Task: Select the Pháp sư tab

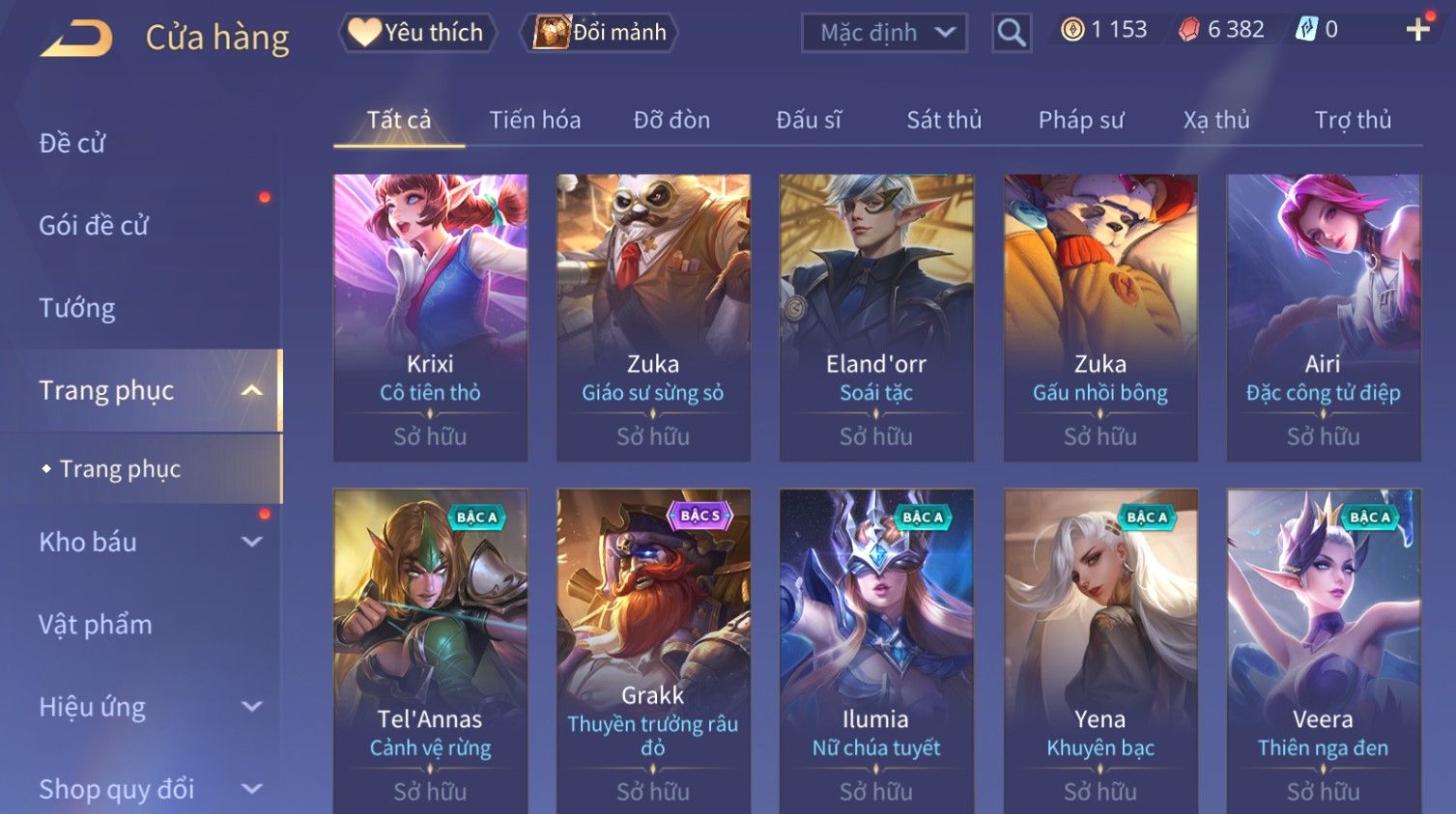Action: [x=1081, y=120]
